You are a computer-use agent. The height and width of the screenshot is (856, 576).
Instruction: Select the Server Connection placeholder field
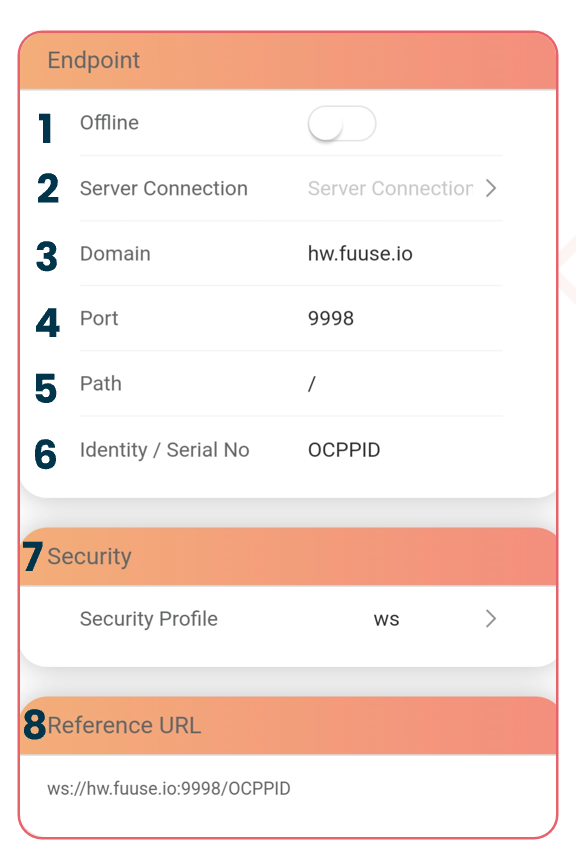pyautogui.click(x=390, y=188)
